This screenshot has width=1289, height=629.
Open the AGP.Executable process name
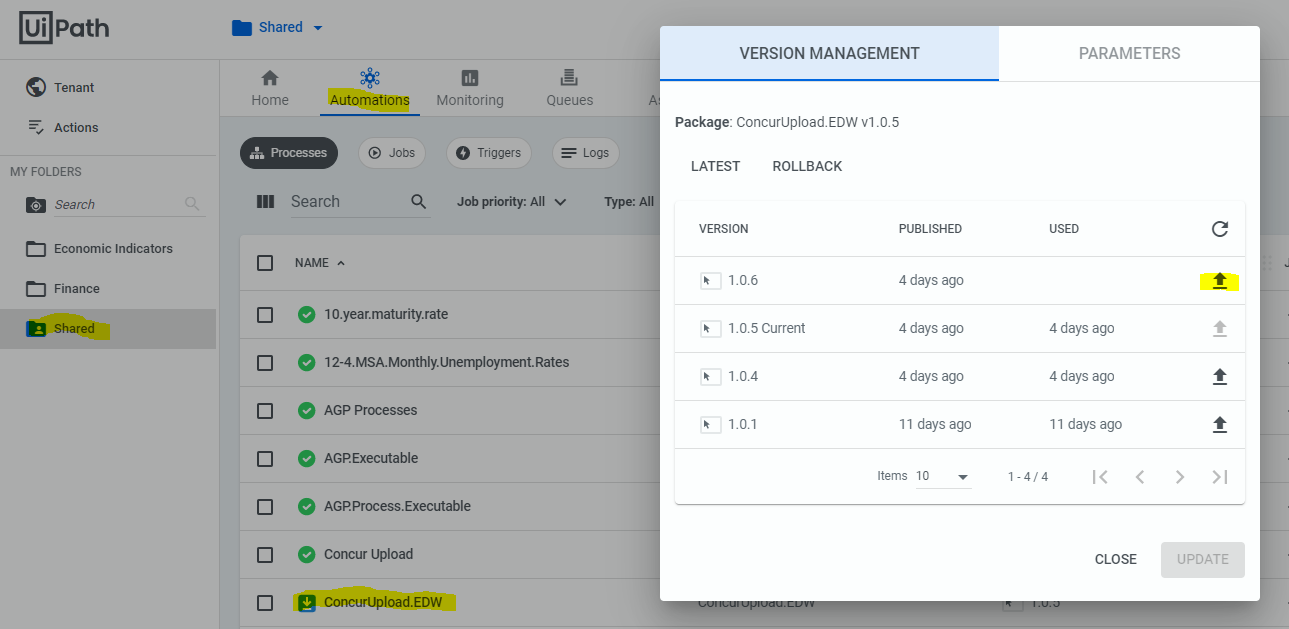pyautogui.click(x=371, y=458)
